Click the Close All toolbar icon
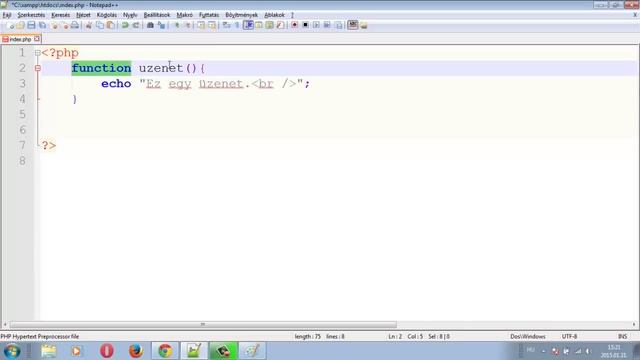The height and width of the screenshot is (360, 640). pyautogui.click(x=64, y=25)
